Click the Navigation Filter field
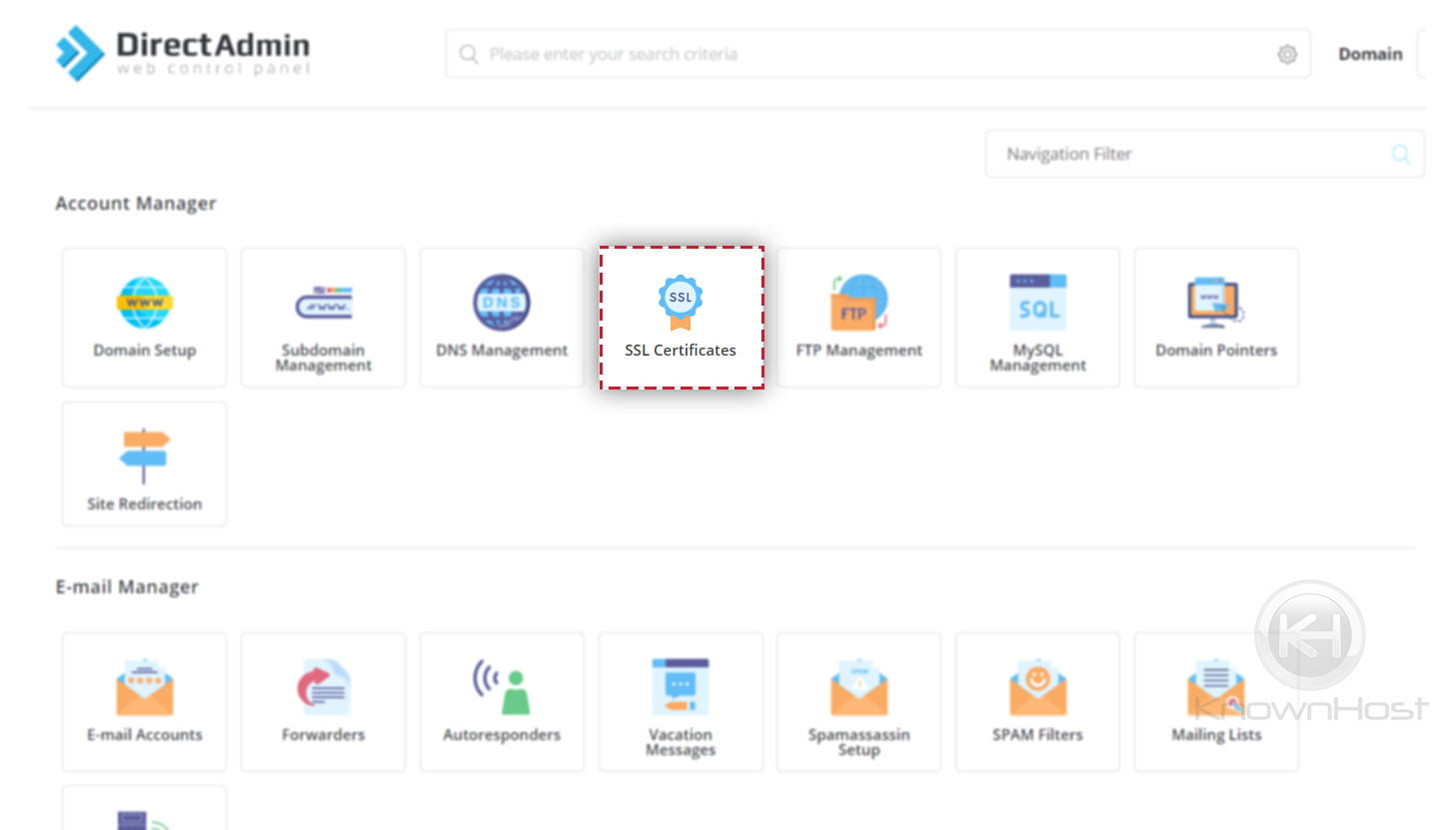Screen dimensions: 1456x830 pos(1149,154)
